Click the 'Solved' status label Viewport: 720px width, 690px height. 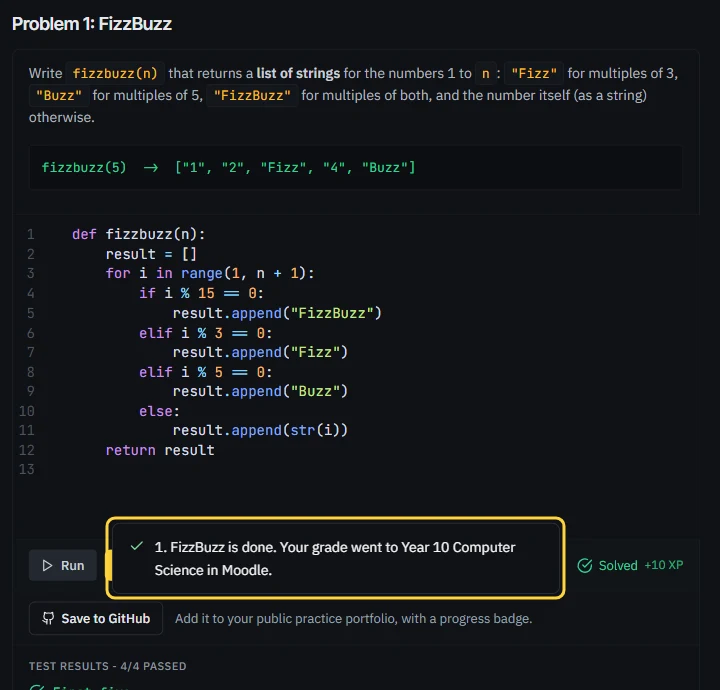pos(618,565)
